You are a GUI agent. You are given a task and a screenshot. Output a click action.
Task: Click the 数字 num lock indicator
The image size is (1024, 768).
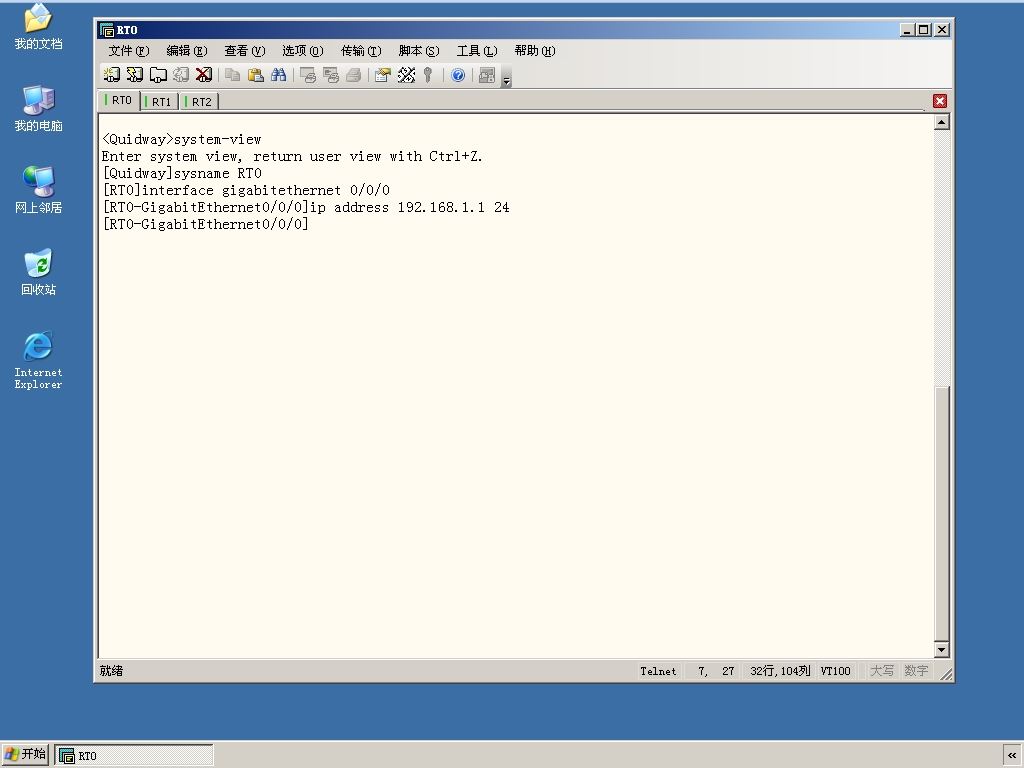tap(916, 671)
